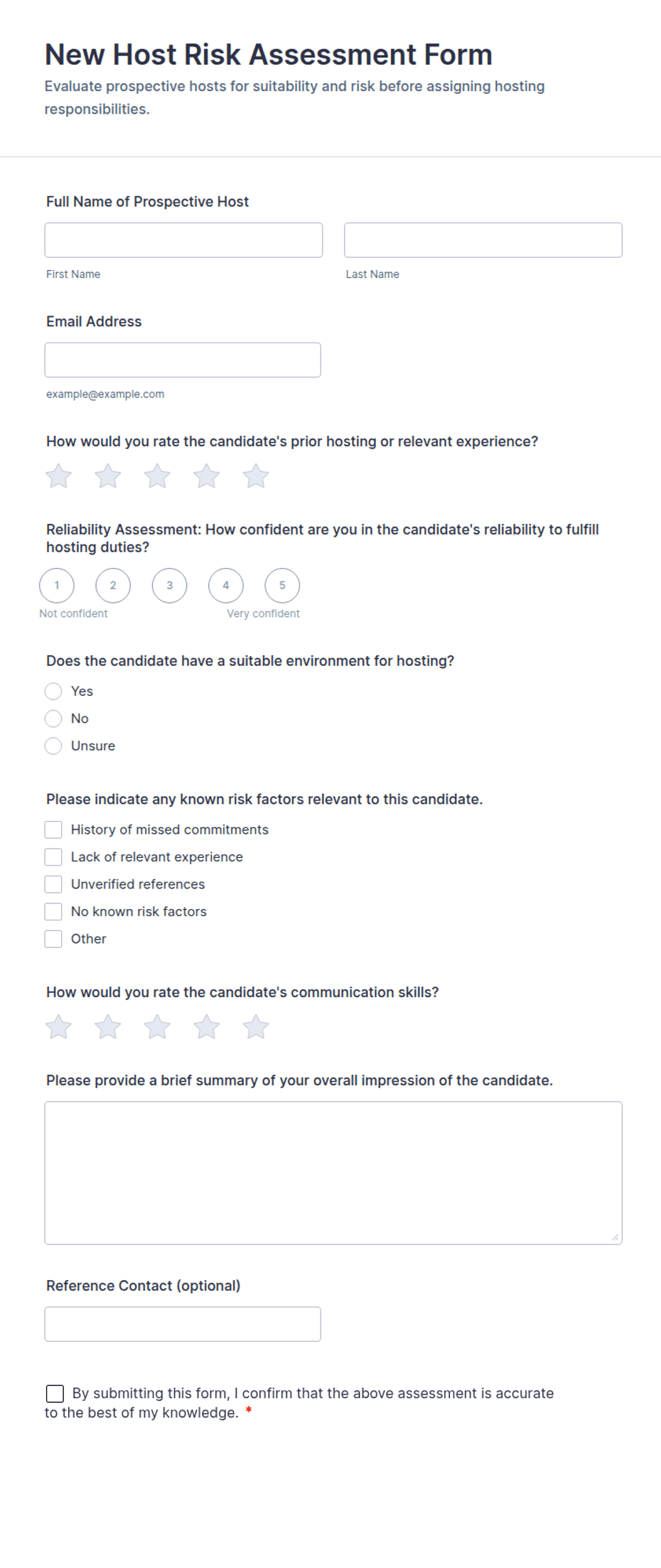Focus the Email Address field
The image size is (661, 1568).
(183, 360)
